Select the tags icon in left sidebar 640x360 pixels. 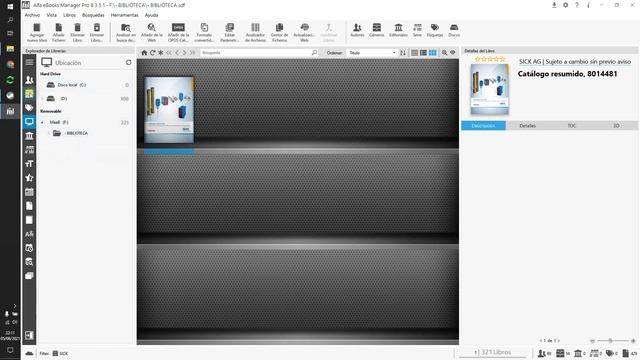[x=29, y=108]
